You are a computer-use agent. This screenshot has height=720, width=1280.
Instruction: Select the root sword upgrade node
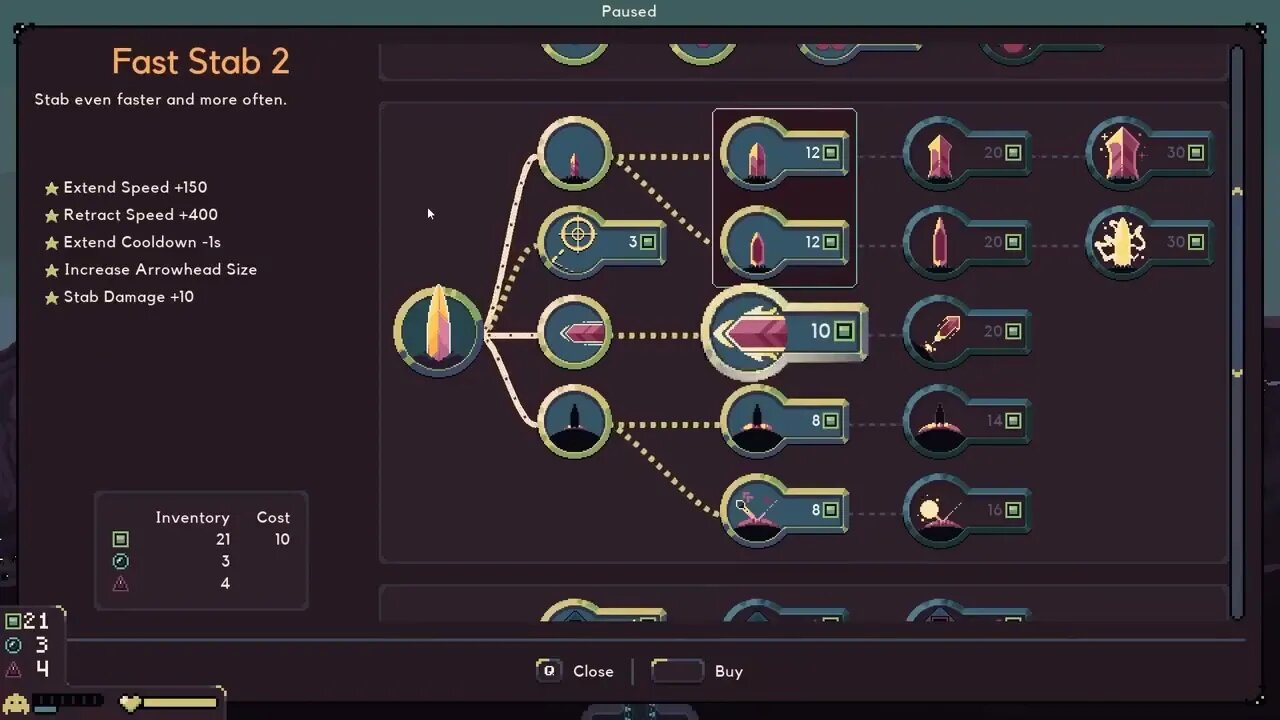[x=438, y=332]
